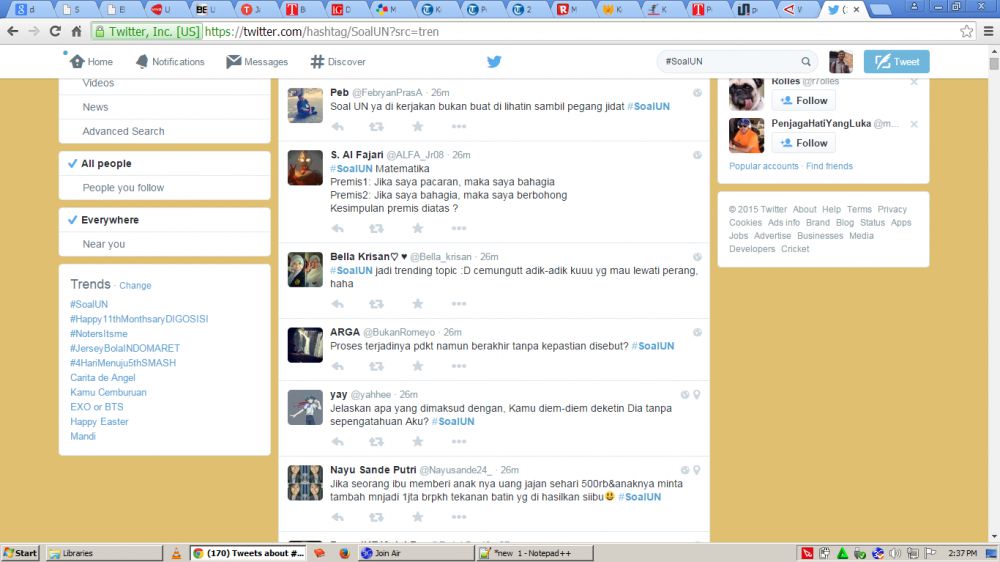Click the search magnifier icon

pos(806,61)
